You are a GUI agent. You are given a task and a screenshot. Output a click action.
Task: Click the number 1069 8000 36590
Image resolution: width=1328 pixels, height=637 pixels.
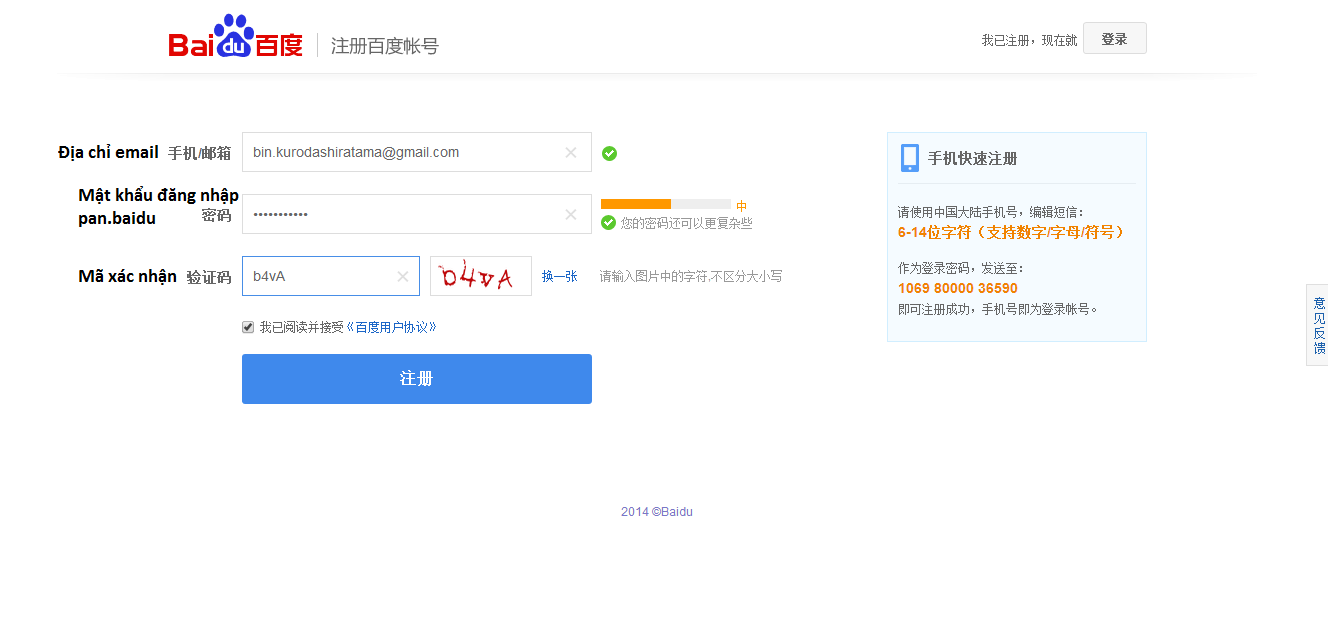click(958, 288)
